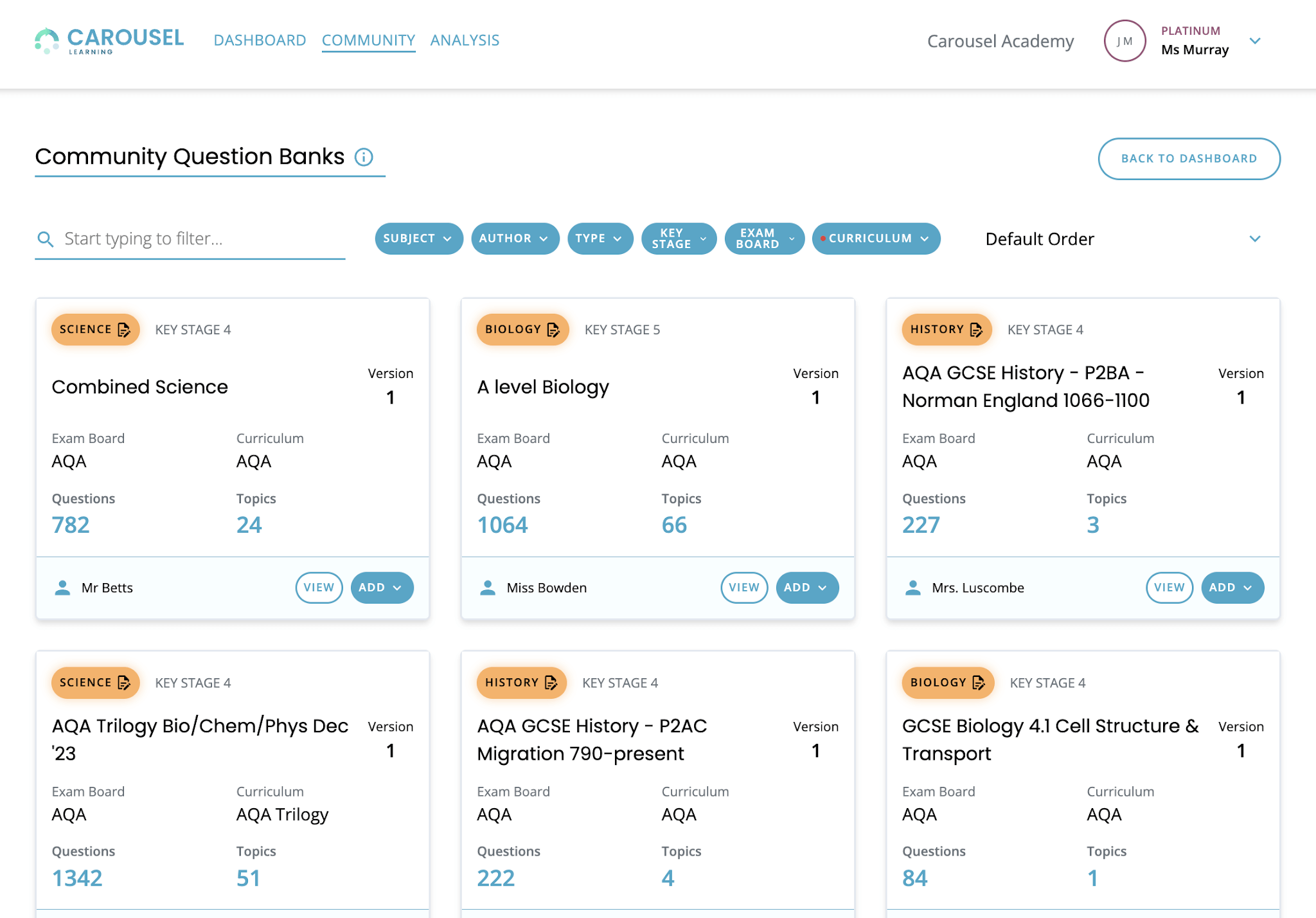Click the info icon beside Community Question Banks
Screen dimensions: 1316x918
click(x=364, y=157)
